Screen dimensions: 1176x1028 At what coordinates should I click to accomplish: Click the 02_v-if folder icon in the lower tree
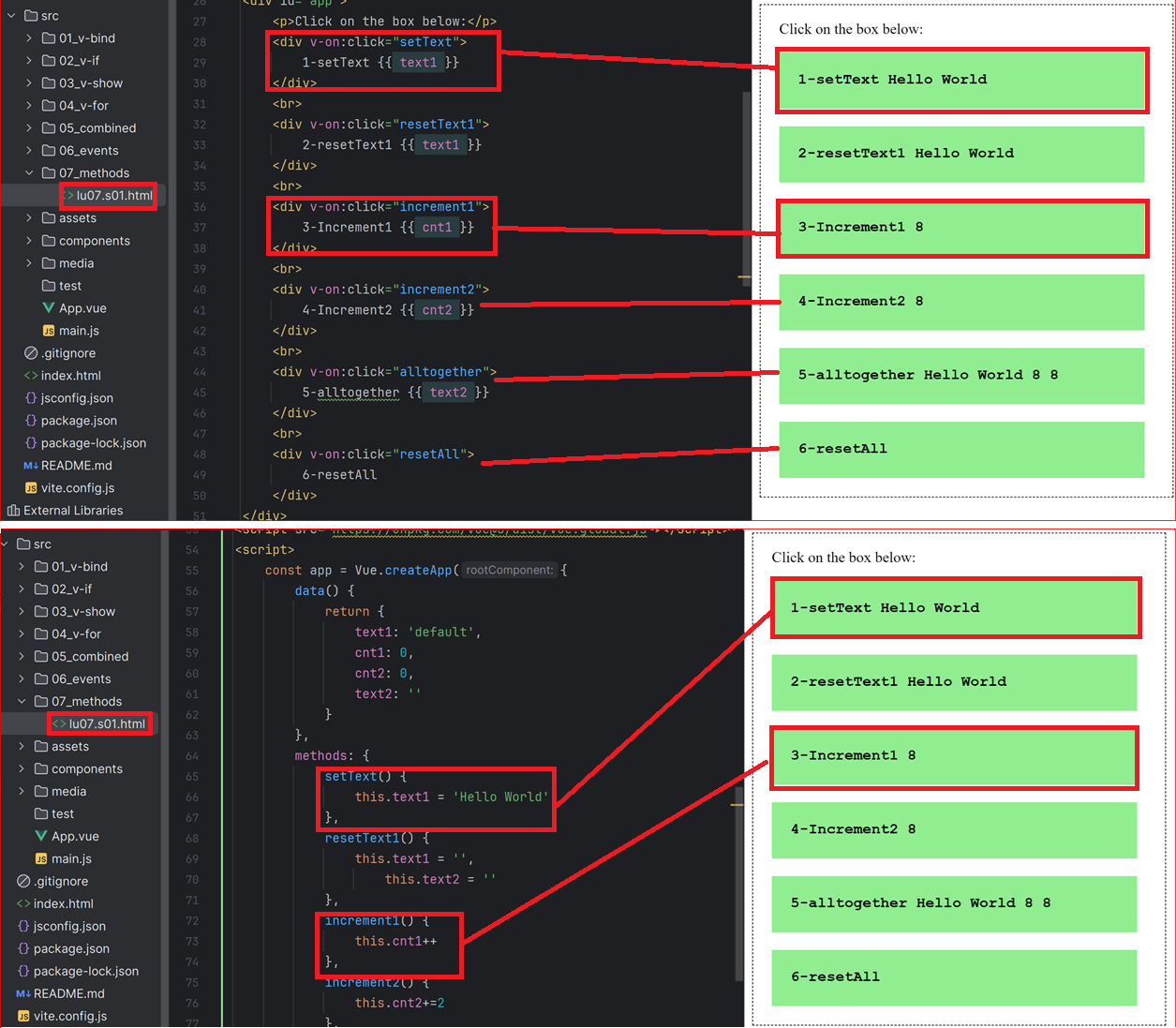pos(41,589)
